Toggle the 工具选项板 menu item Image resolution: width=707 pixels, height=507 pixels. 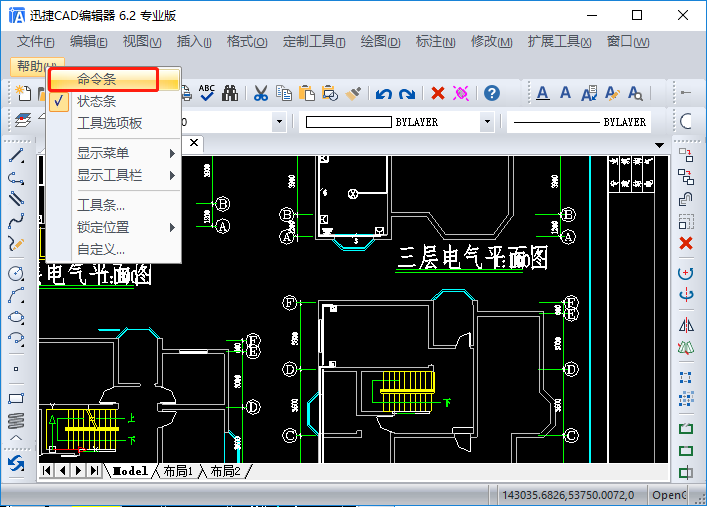point(115,123)
